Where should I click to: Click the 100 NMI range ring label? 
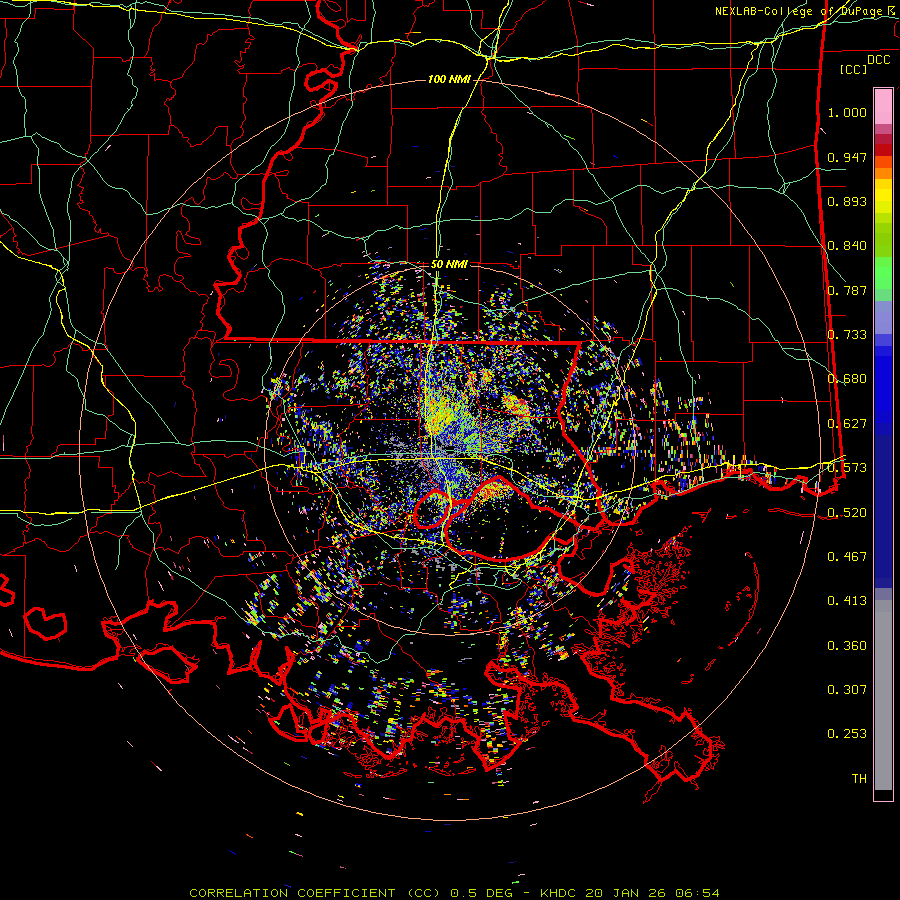click(x=448, y=79)
